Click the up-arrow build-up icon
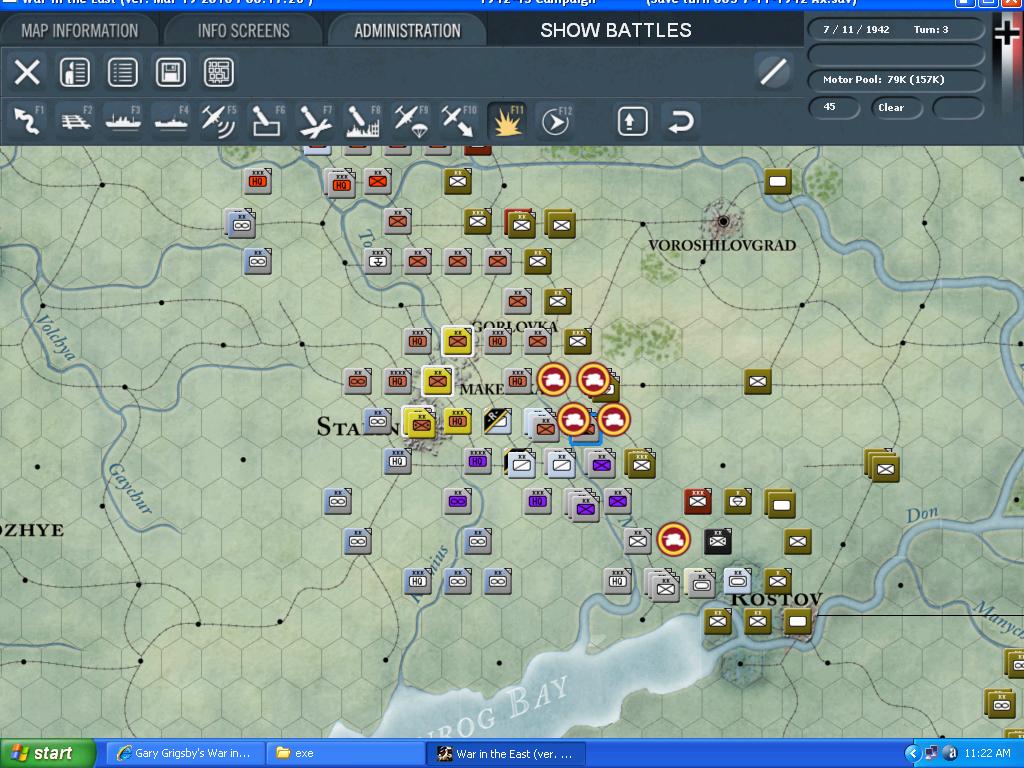 coord(632,121)
